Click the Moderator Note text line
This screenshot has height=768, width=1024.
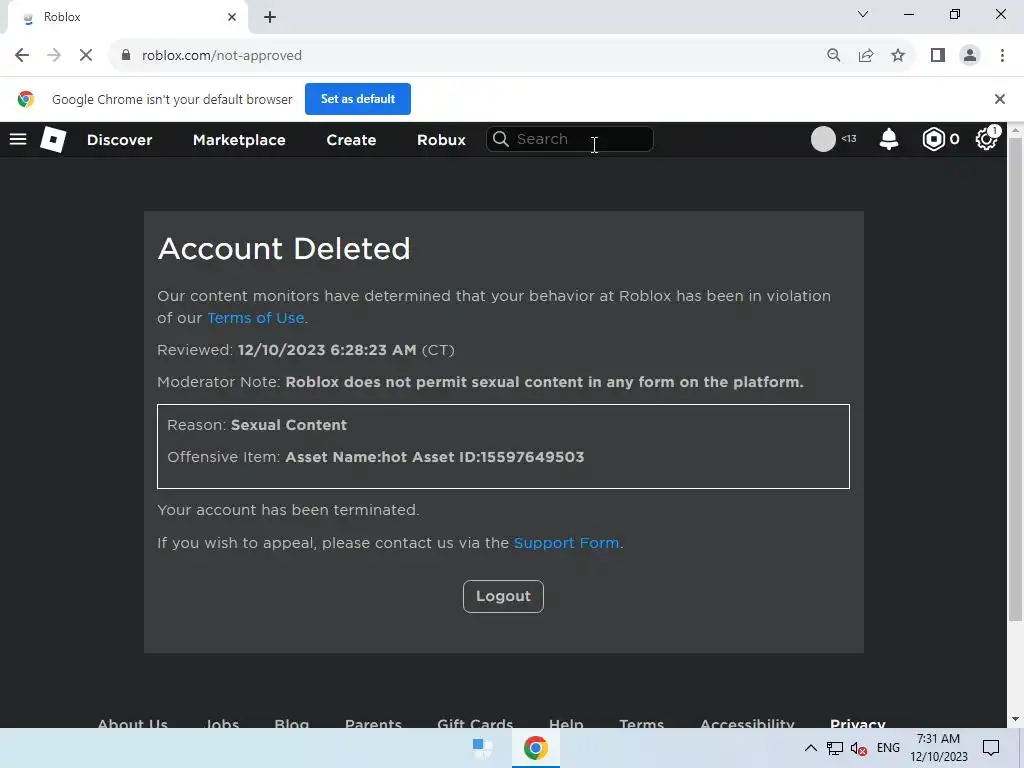[480, 382]
